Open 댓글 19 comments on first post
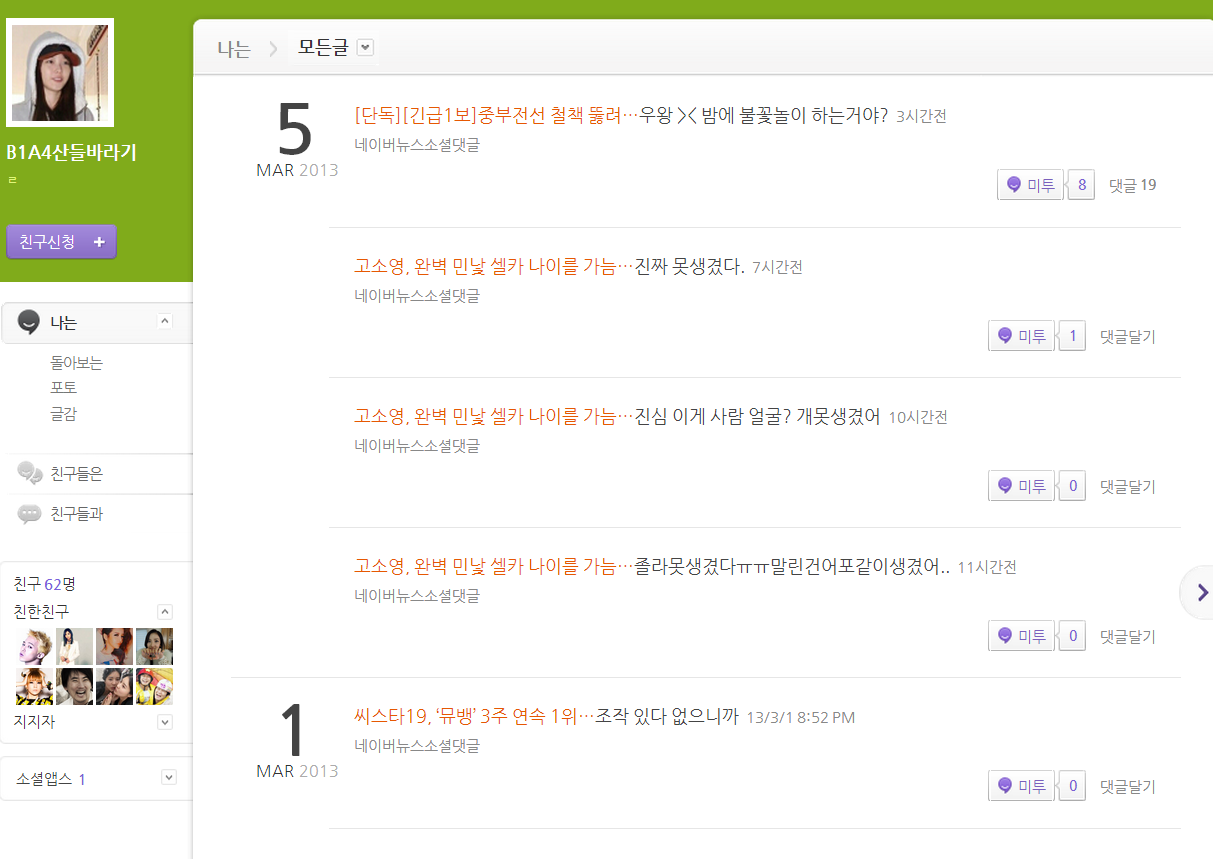The height and width of the screenshot is (859, 1213). click(x=1132, y=185)
